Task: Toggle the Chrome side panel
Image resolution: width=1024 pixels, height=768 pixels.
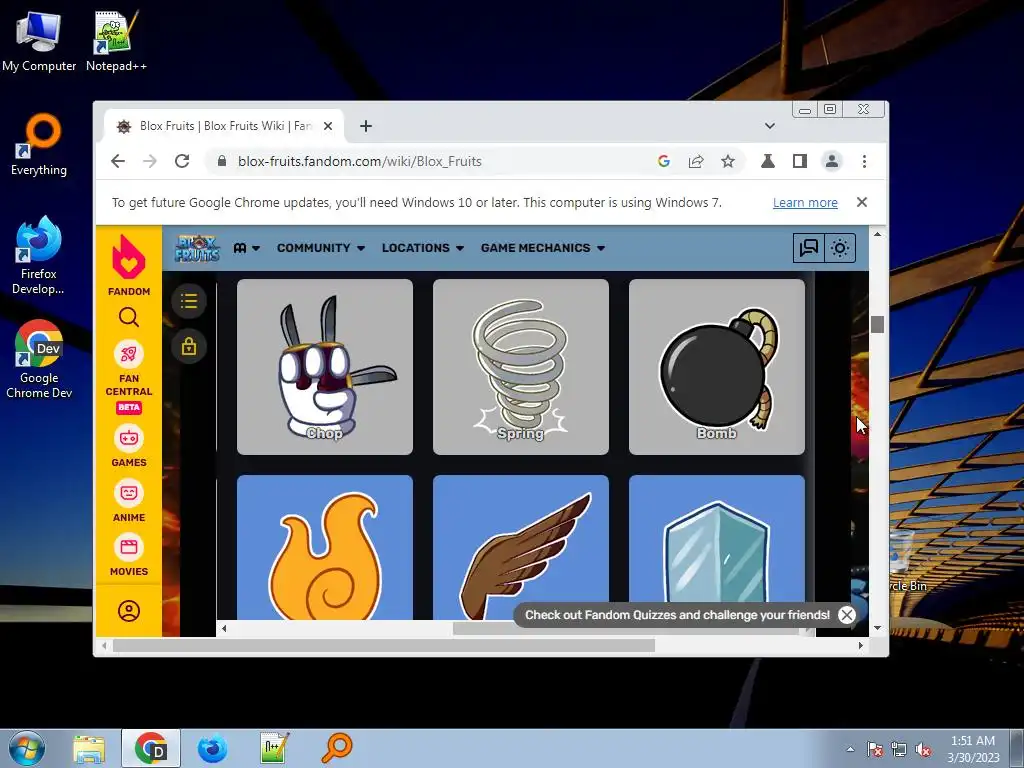Action: pos(799,161)
